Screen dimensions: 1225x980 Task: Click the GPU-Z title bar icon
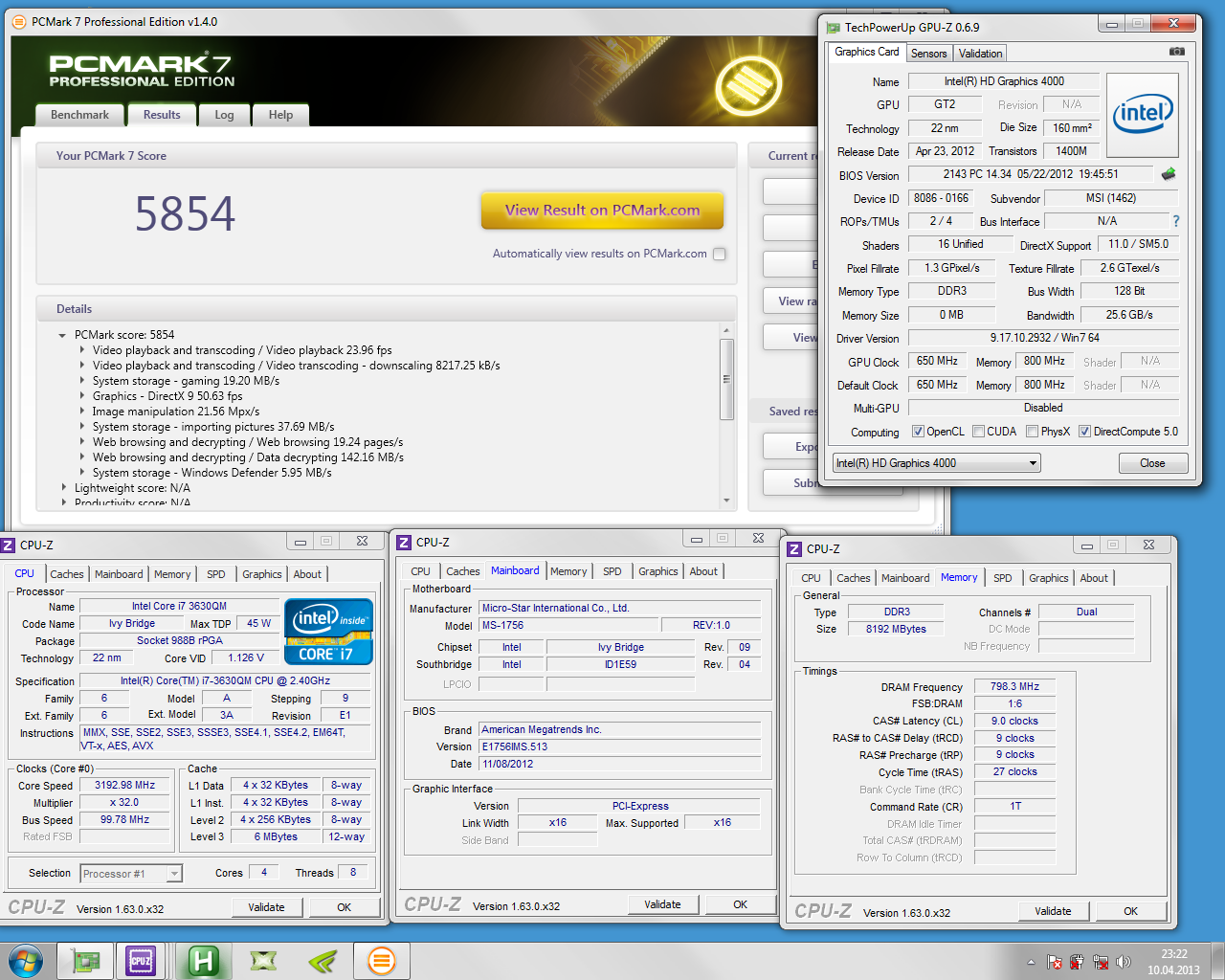pos(834,28)
